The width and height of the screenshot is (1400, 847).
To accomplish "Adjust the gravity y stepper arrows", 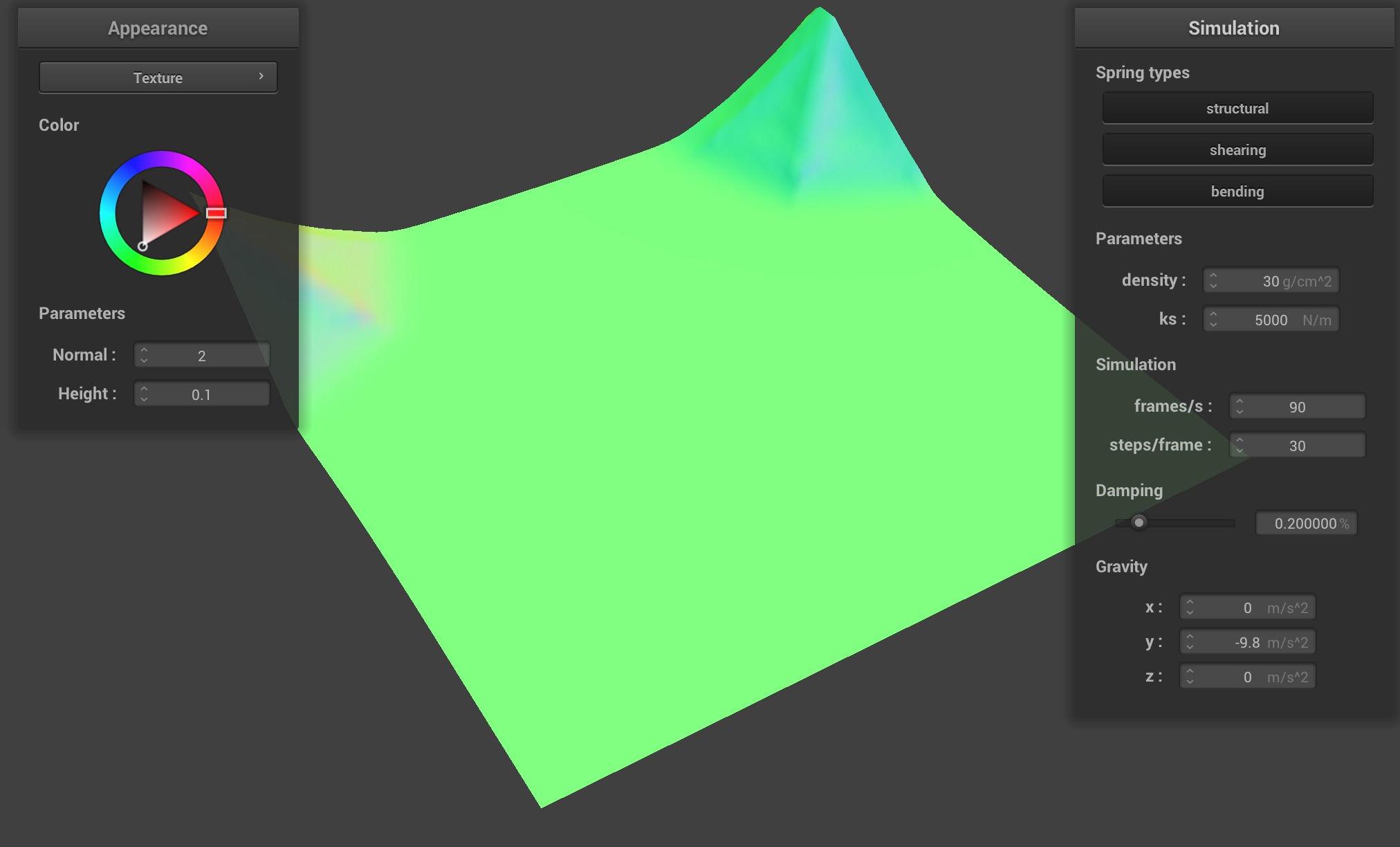I will pyautogui.click(x=1190, y=641).
